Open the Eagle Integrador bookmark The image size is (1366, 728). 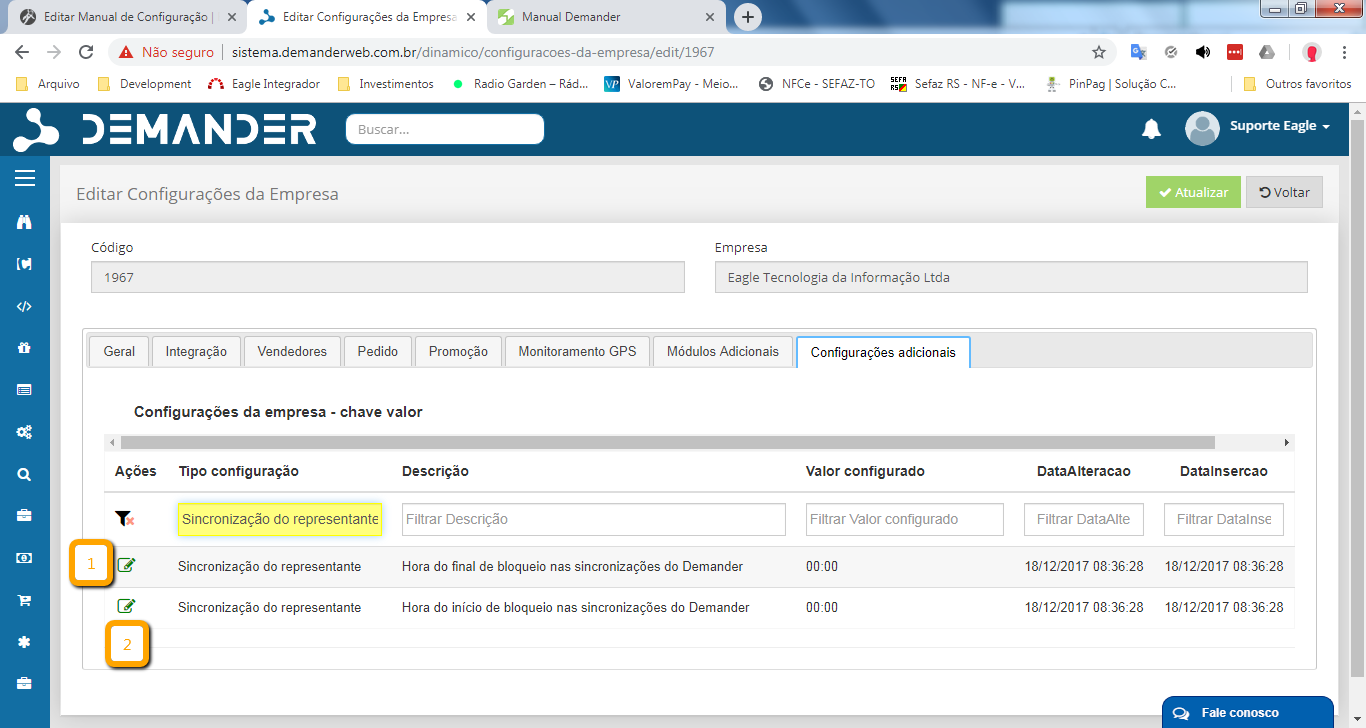264,84
